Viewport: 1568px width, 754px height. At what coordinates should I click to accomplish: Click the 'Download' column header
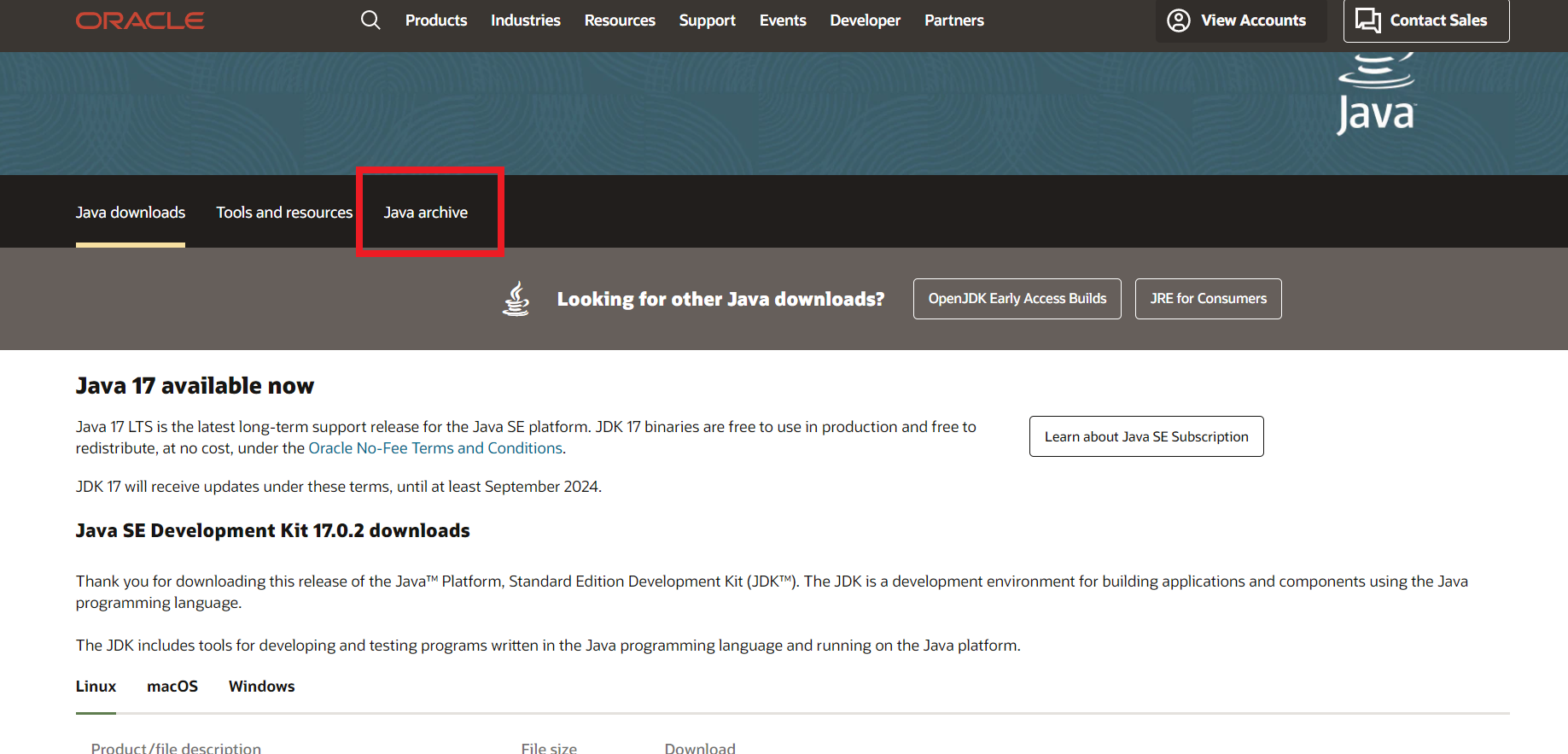click(x=700, y=748)
